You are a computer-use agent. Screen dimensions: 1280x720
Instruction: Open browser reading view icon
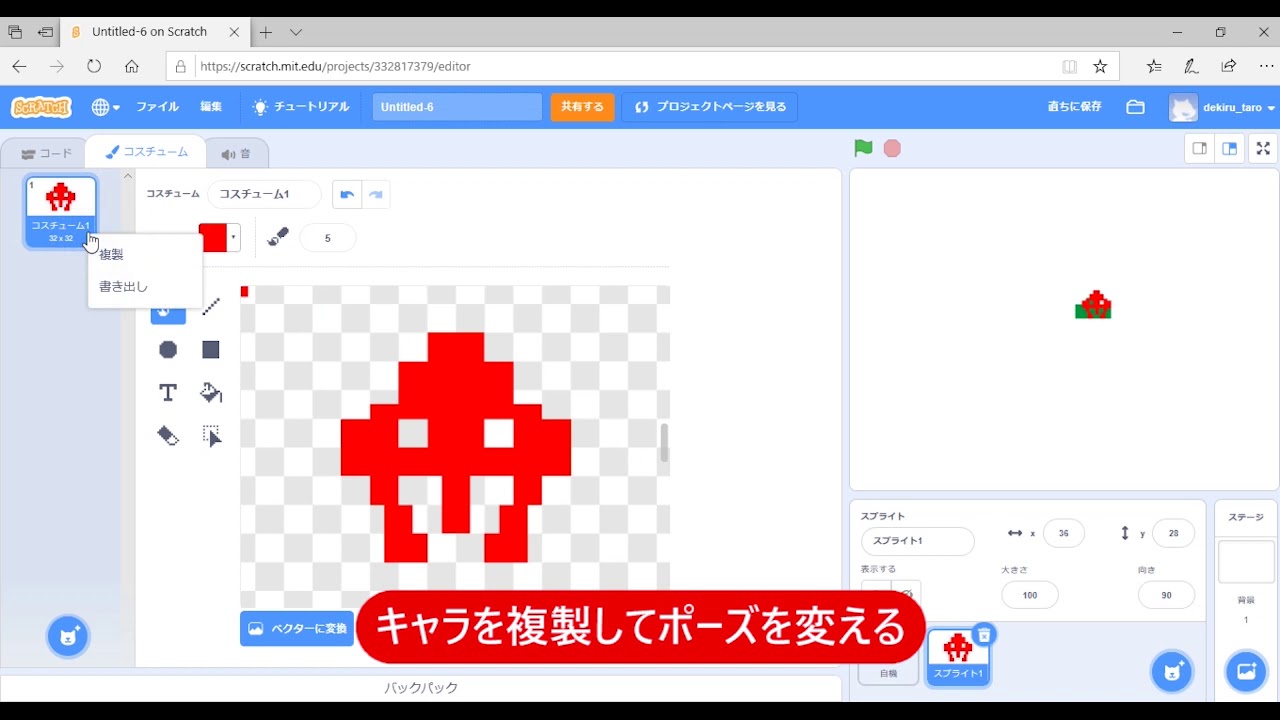pos(1070,66)
